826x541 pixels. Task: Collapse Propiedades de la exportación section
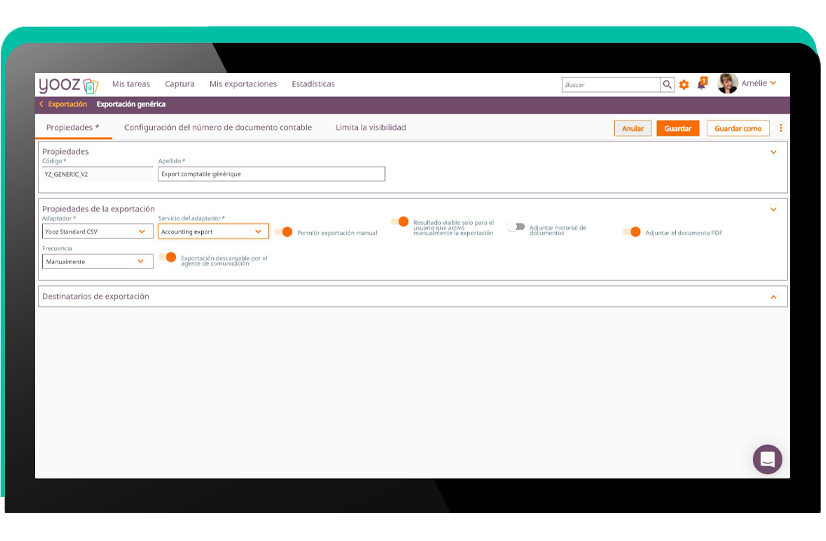point(773,210)
